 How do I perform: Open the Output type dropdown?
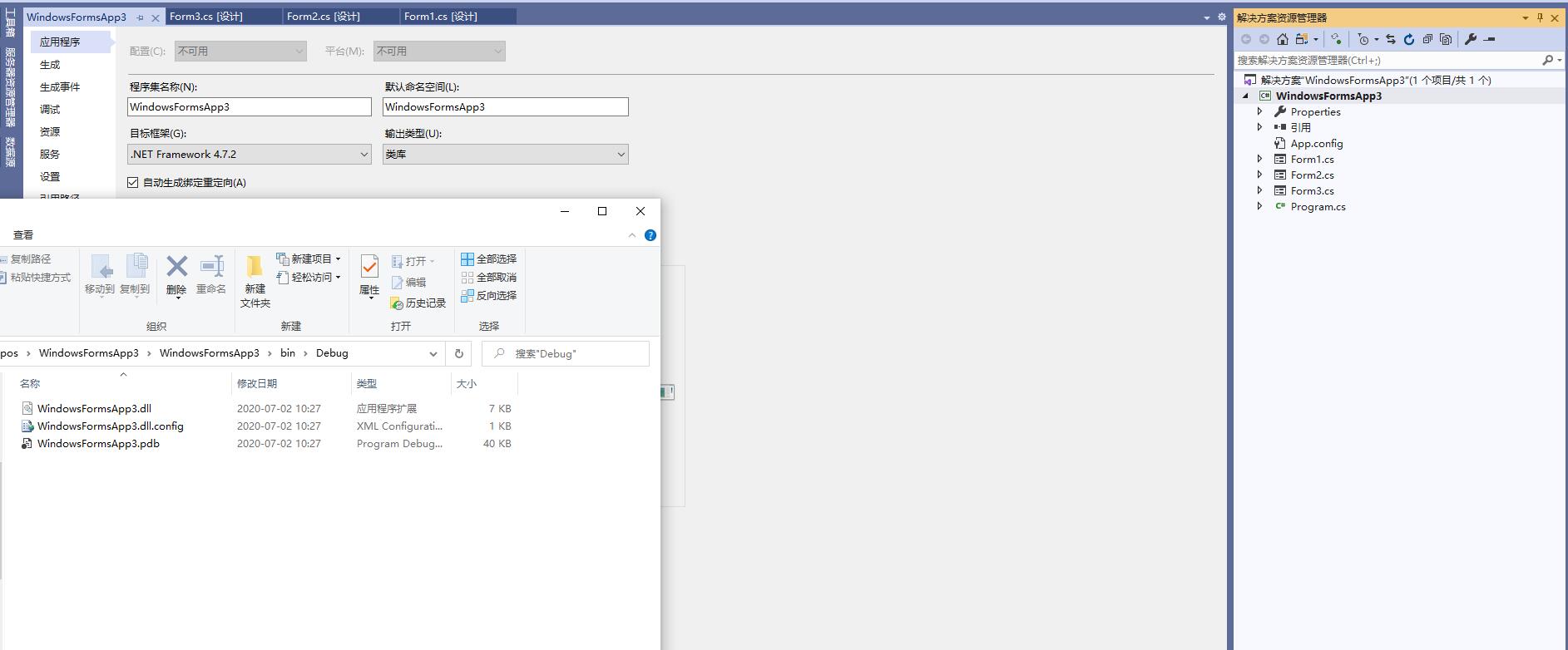[621, 154]
